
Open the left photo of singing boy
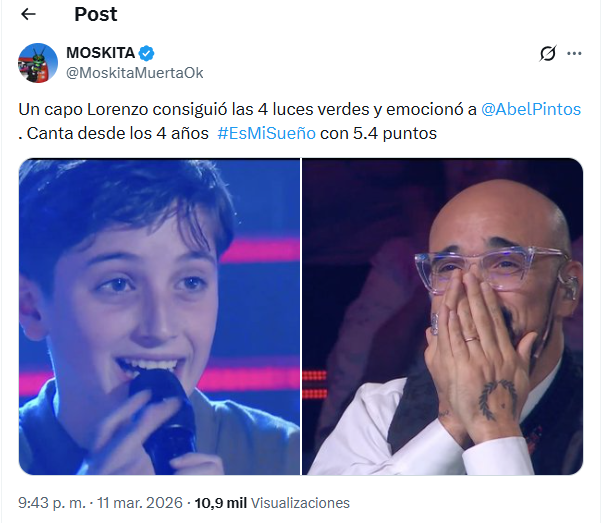pos(159,316)
